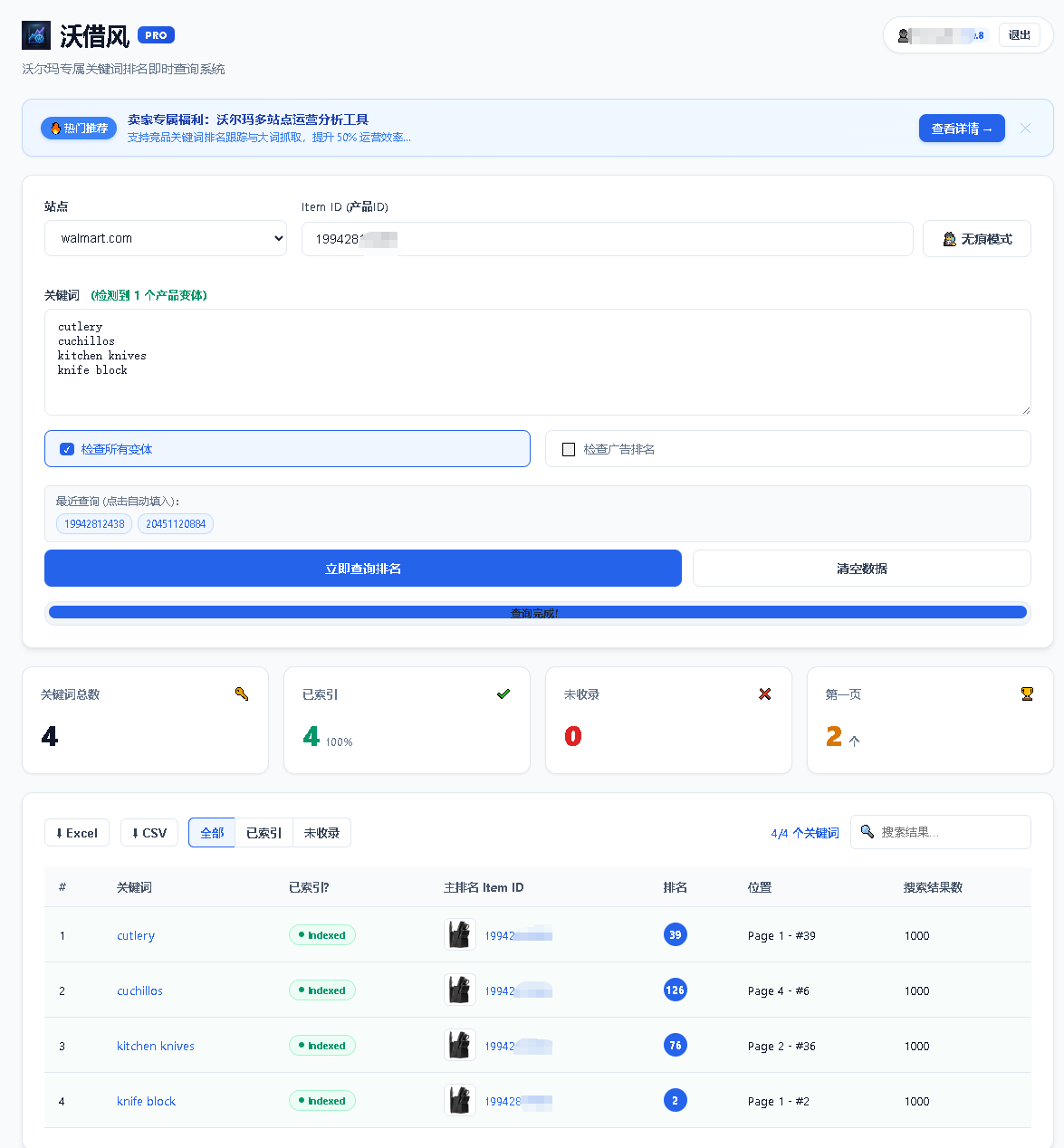
Task: Open the knife block keyword link
Action: [x=146, y=1101]
